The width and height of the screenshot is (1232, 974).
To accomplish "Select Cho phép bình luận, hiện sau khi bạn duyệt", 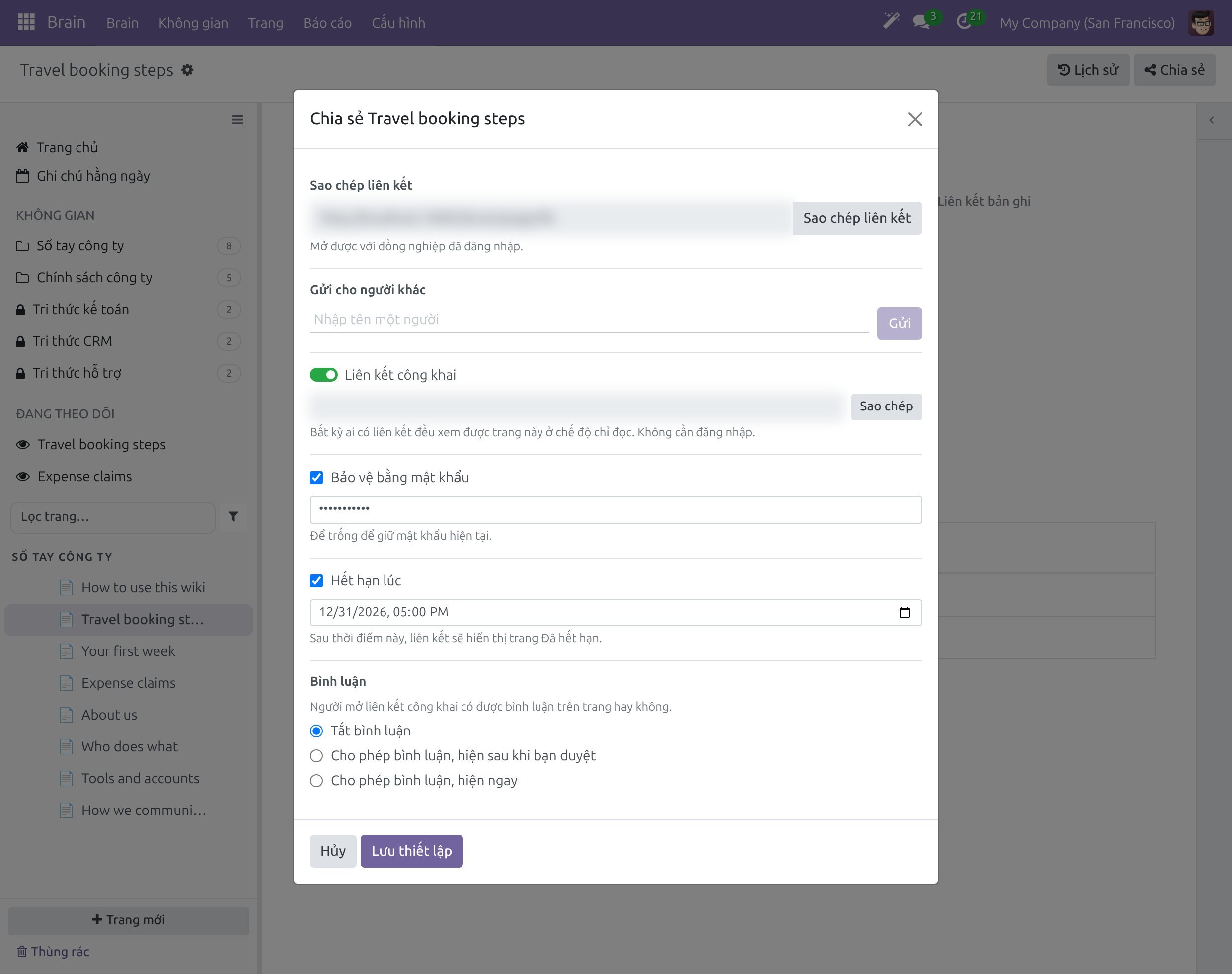I will (x=316, y=755).
